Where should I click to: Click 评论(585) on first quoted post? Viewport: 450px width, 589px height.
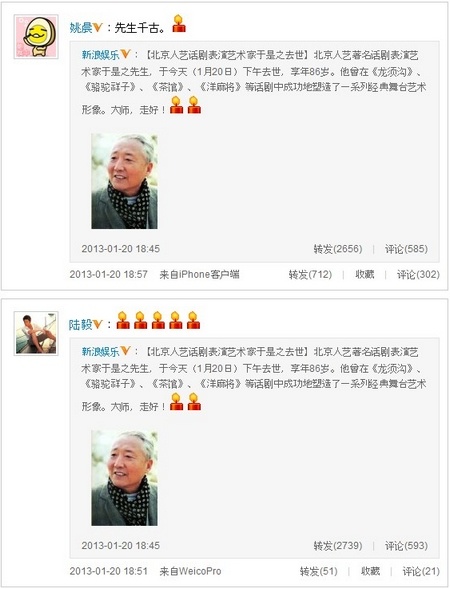[x=406, y=249]
